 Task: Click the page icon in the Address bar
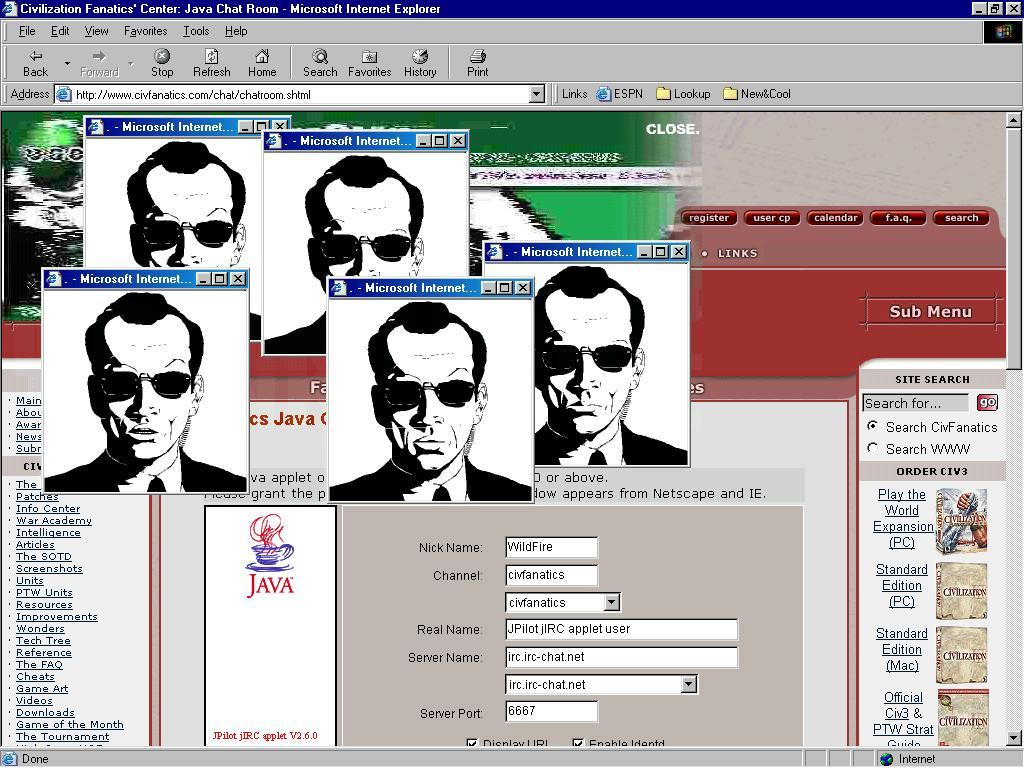63,95
